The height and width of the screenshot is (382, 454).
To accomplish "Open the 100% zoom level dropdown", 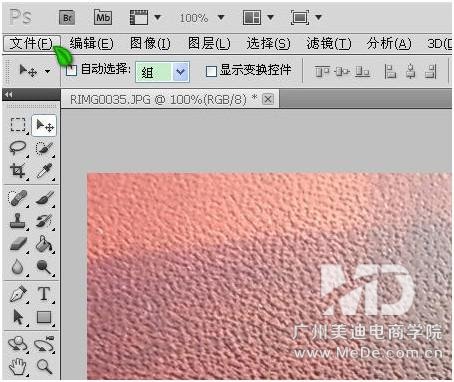I will (221, 17).
